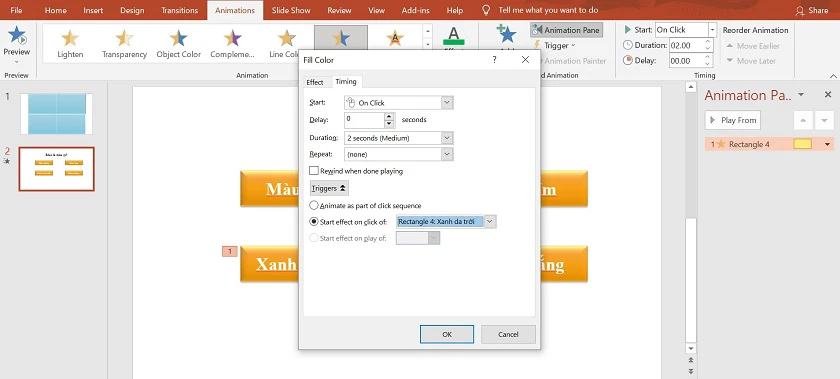Open the Transitions ribbon tab

pos(179,10)
